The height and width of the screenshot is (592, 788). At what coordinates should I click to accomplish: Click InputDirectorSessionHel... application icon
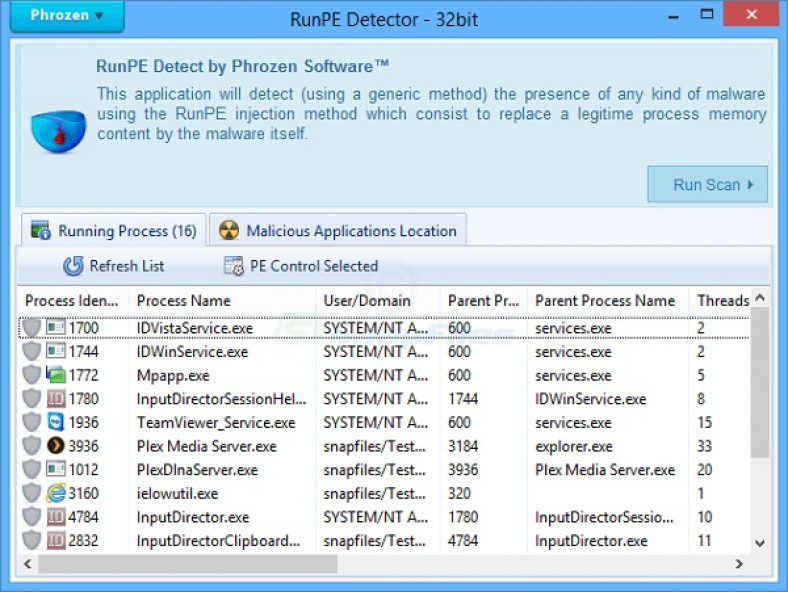point(56,399)
